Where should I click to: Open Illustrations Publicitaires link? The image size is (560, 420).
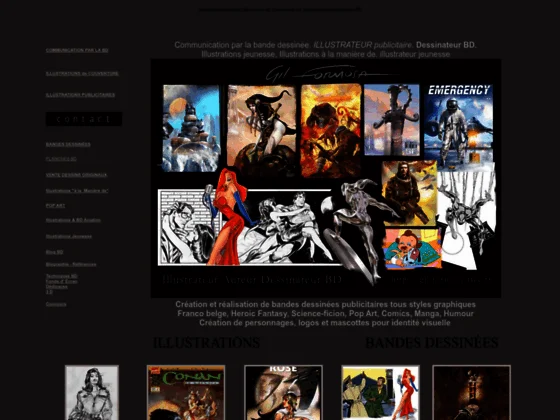80,95
